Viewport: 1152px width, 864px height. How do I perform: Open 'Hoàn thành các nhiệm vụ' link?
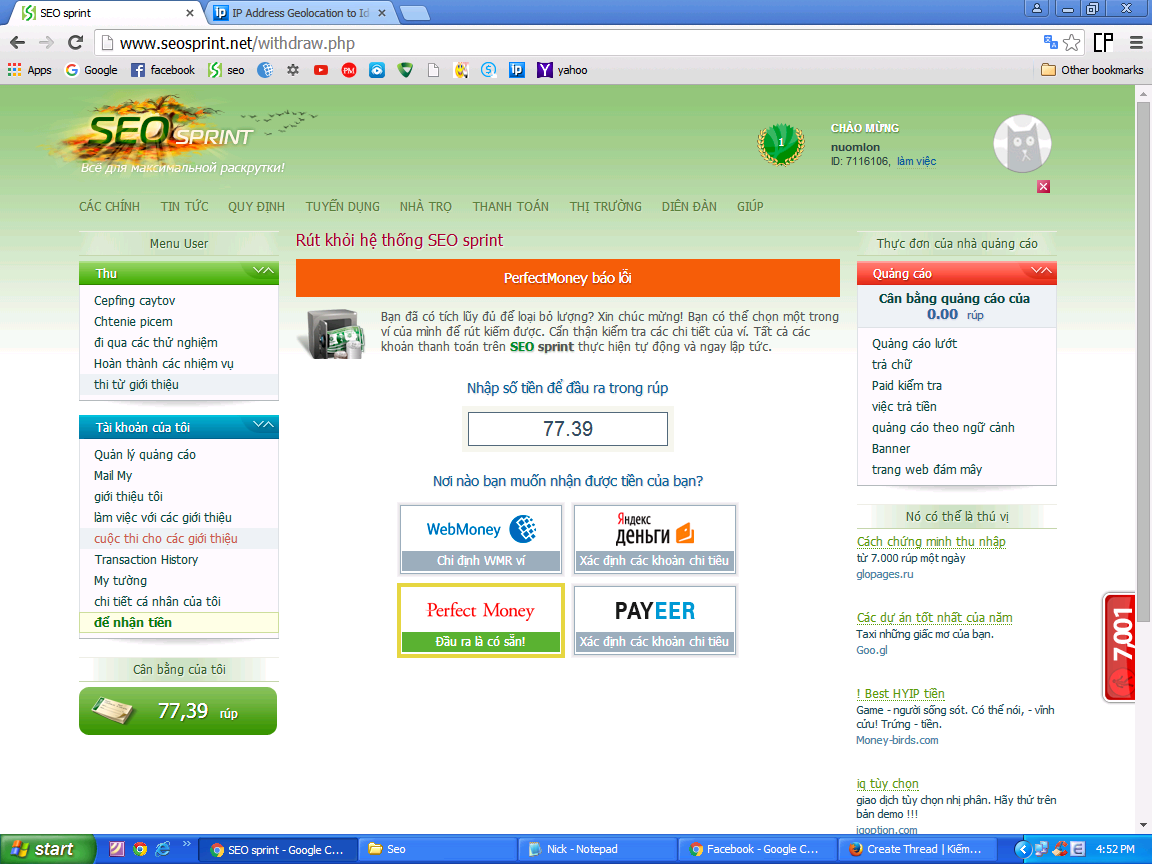164,364
